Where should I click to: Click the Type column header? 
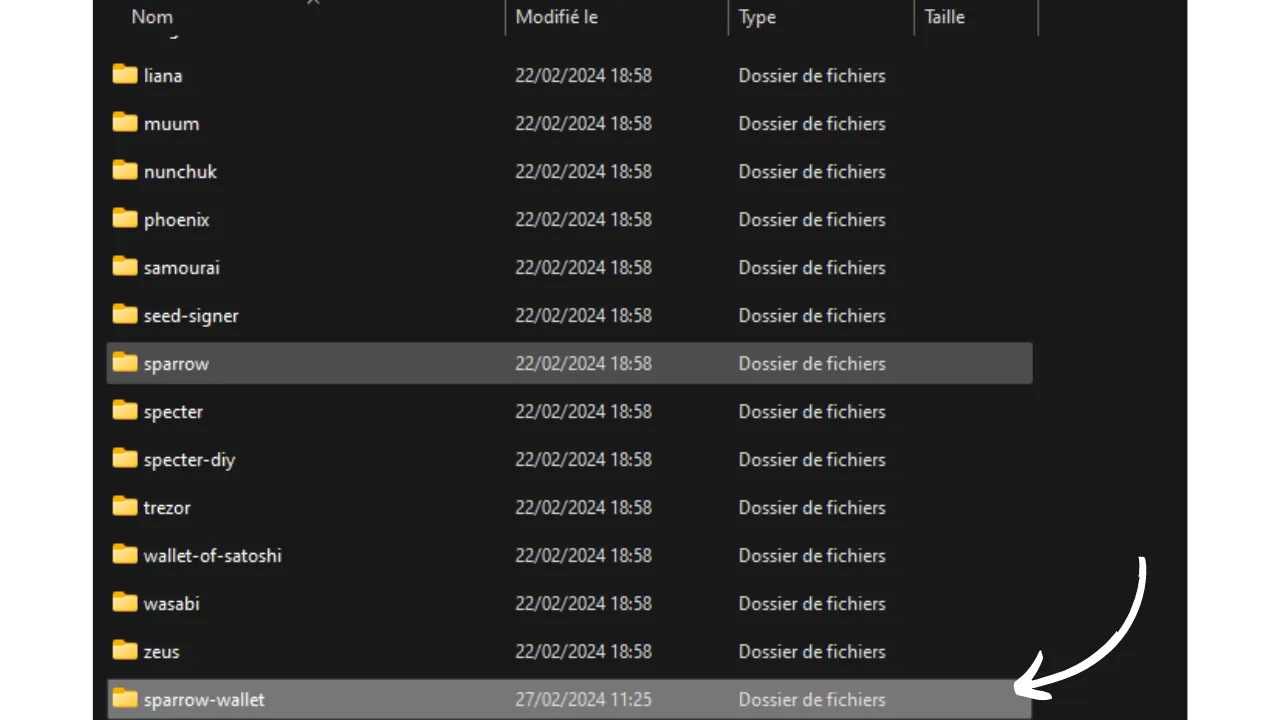tap(757, 17)
